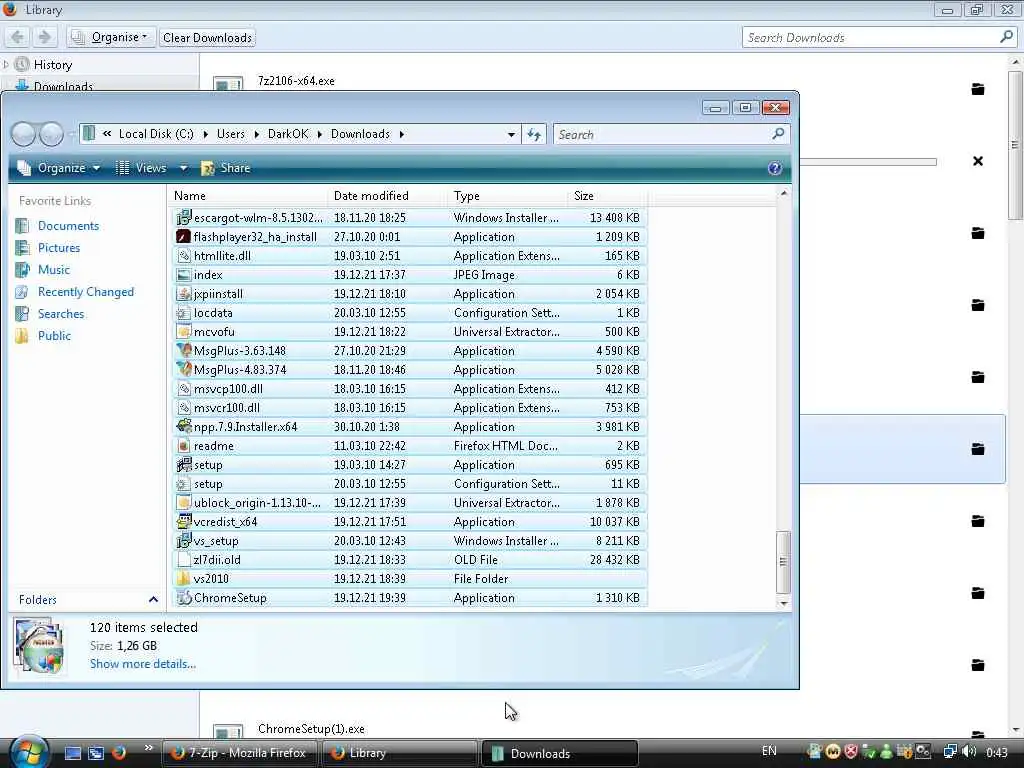Cancel download with X in Library
This screenshot has width=1024, height=768.
pyautogui.click(x=978, y=161)
